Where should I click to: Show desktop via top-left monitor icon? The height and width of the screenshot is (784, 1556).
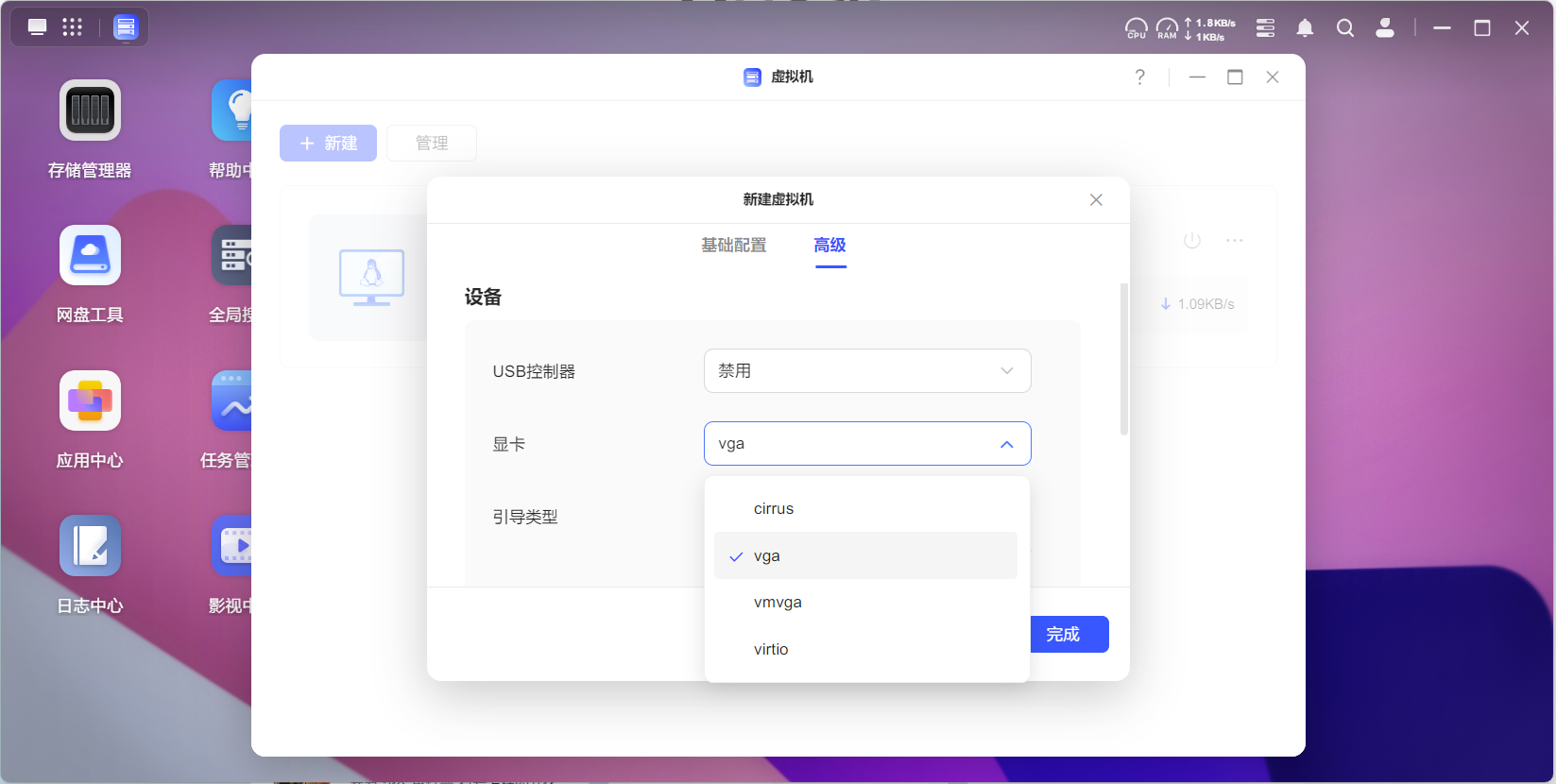[37, 27]
